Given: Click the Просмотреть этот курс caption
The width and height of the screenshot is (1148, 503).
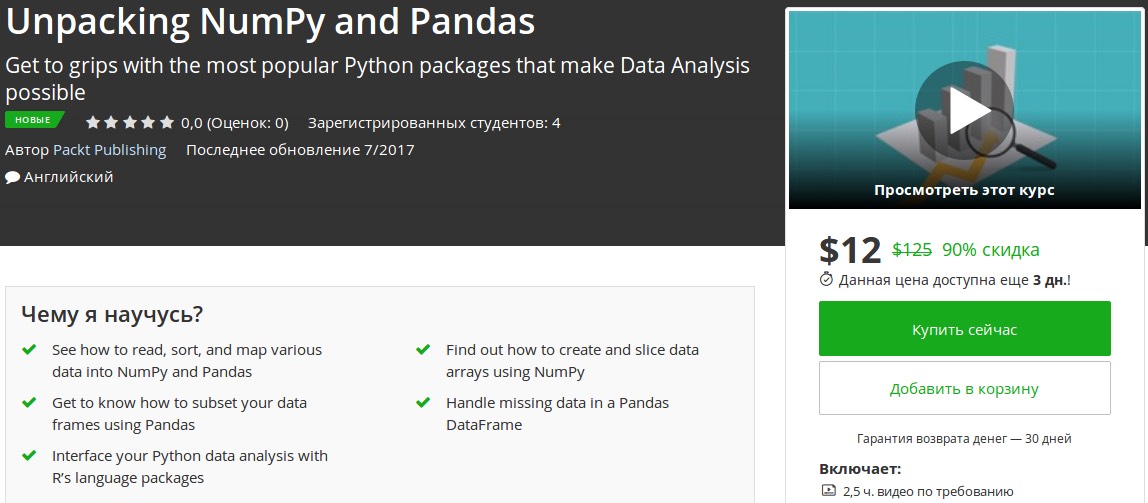Looking at the screenshot, I should point(964,190).
